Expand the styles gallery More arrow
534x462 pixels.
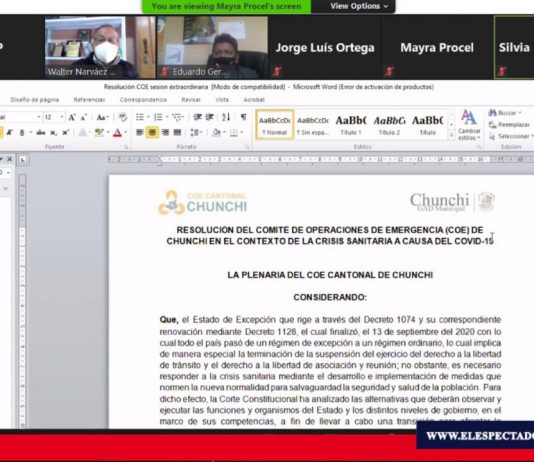pos(452,136)
